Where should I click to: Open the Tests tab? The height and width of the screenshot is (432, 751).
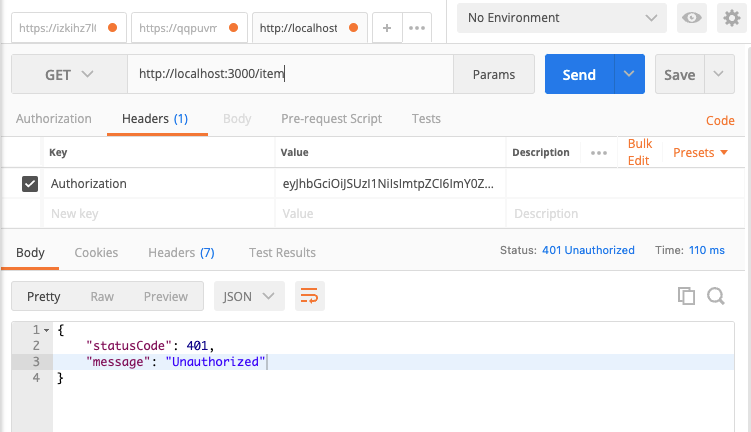tap(426, 119)
